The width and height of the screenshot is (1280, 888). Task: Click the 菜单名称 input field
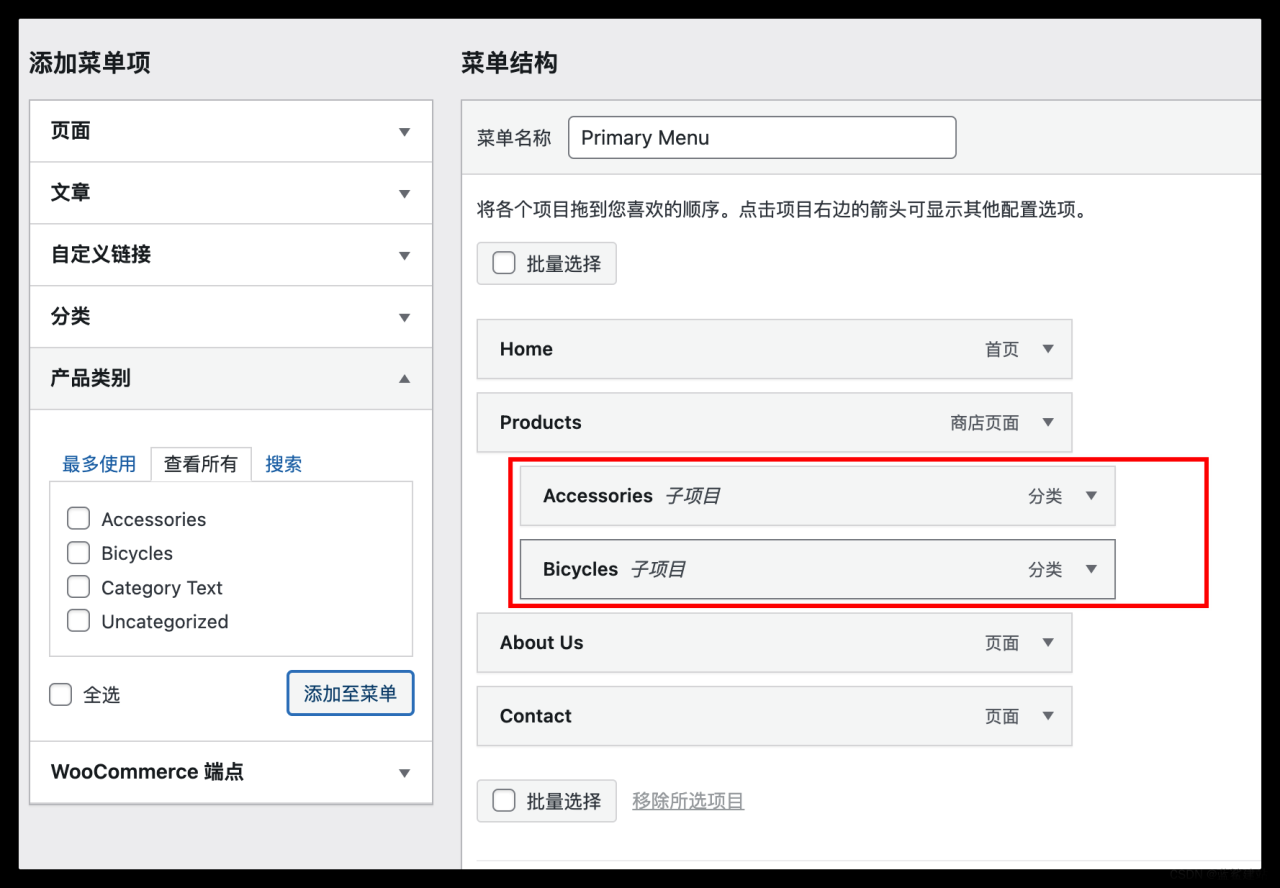coord(761,138)
